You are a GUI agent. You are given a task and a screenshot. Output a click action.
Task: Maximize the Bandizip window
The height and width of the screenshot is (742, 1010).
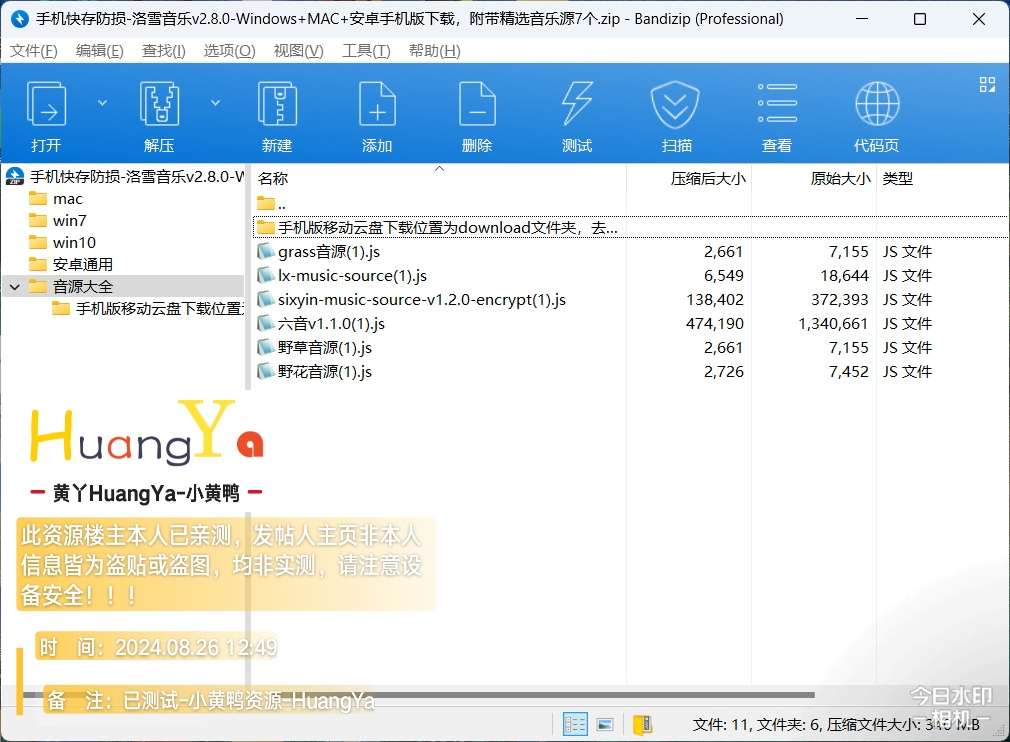coord(920,19)
